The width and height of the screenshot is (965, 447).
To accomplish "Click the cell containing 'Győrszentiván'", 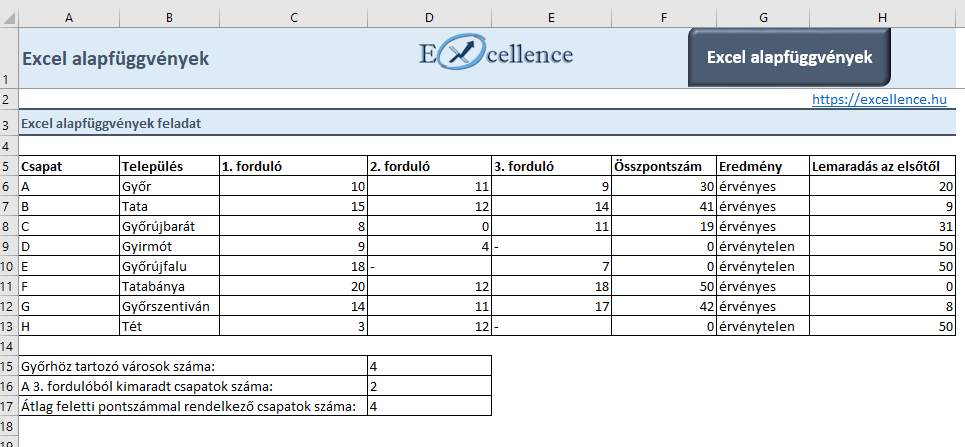I will 169,307.
